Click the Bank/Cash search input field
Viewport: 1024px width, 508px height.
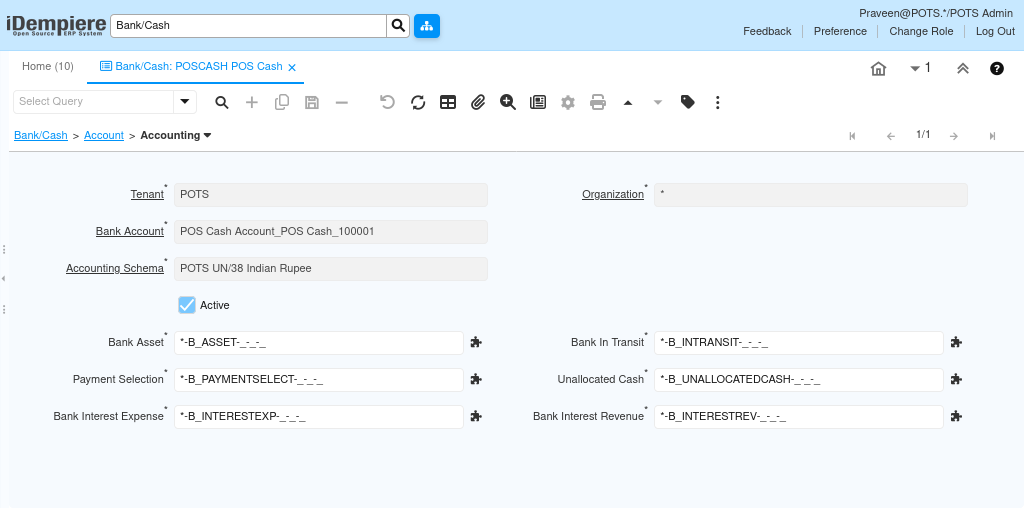coord(249,26)
